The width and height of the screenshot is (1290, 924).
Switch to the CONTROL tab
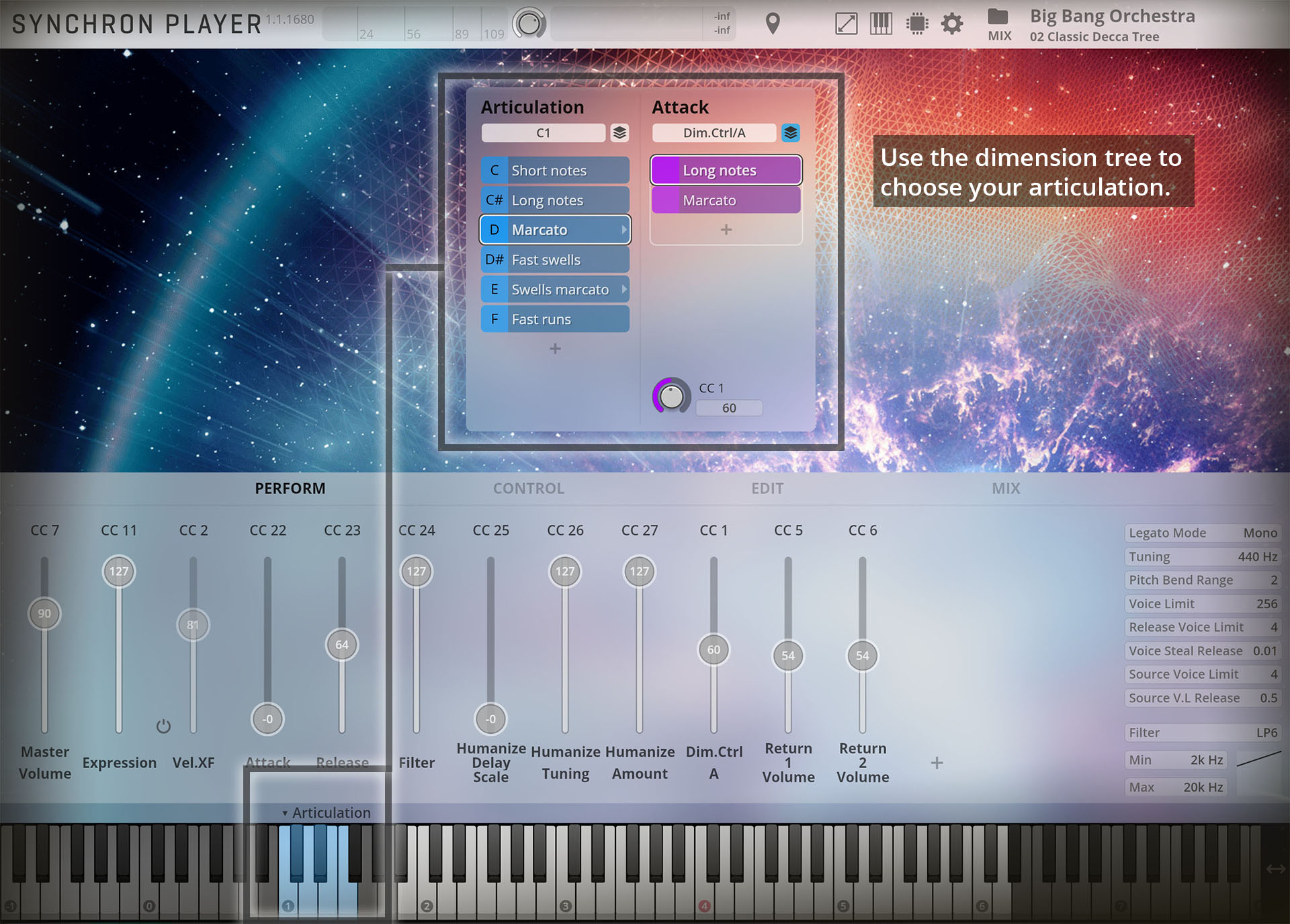[529, 489]
